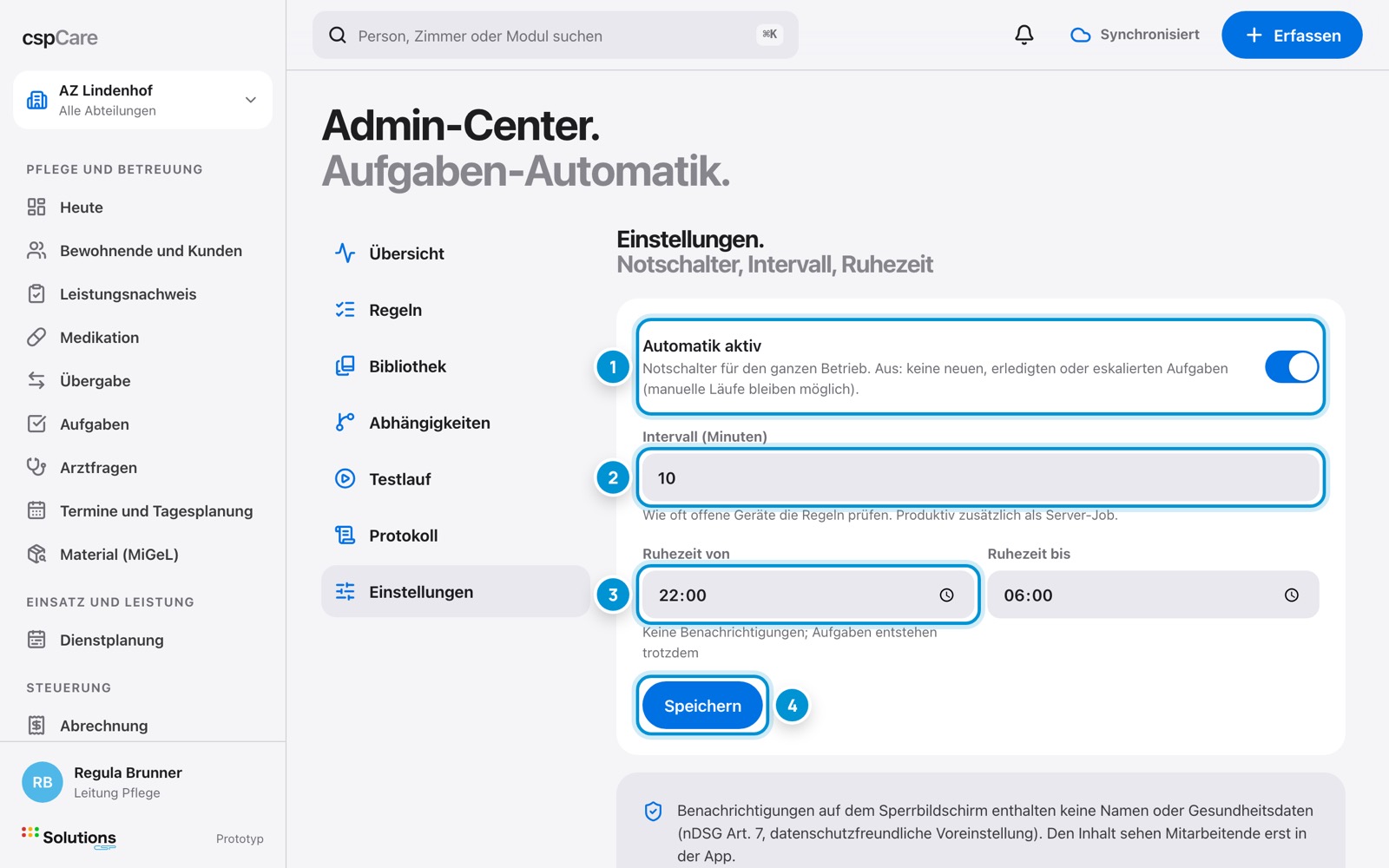Viewport: 1389px width, 868px height.
Task: Click the Übergabe arrows icon
Action: (x=36, y=380)
